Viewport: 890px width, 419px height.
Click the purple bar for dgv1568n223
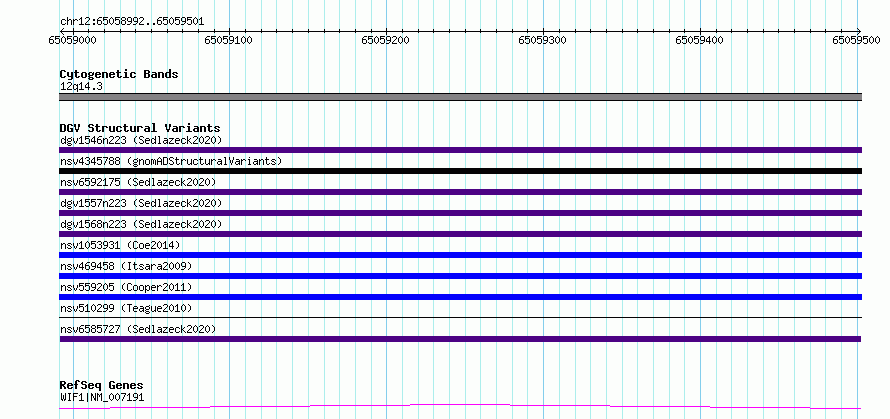click(x=460, y=234)
